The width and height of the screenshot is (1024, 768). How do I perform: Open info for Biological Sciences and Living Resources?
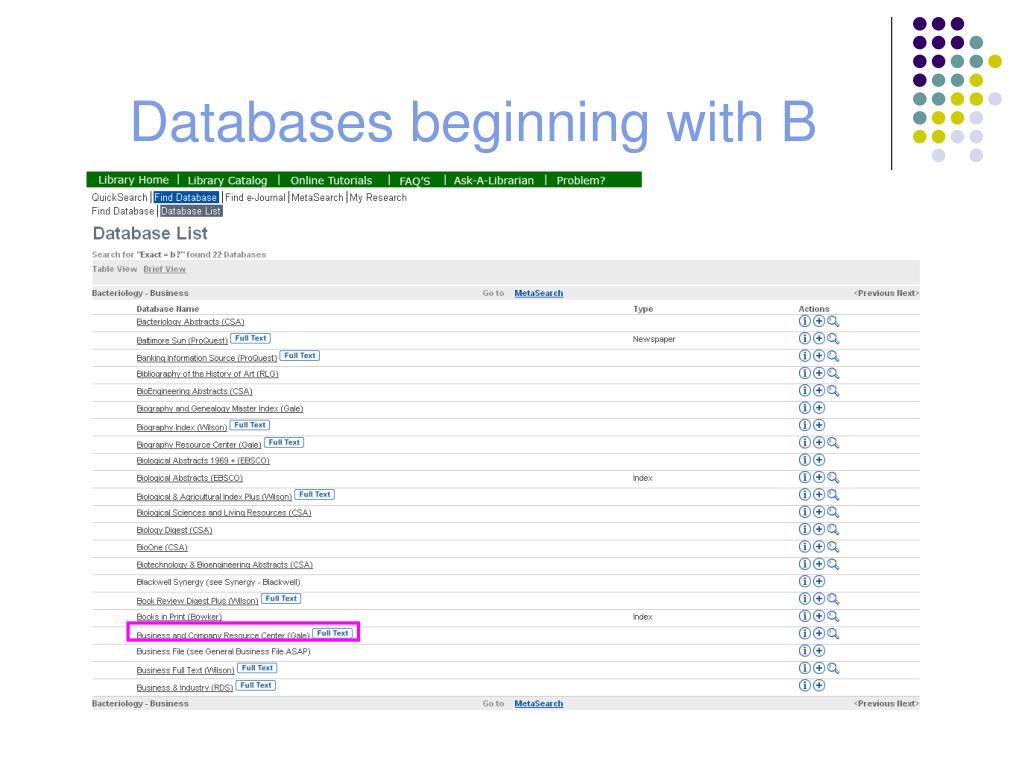pyautogui.click(x=805, y=512)
